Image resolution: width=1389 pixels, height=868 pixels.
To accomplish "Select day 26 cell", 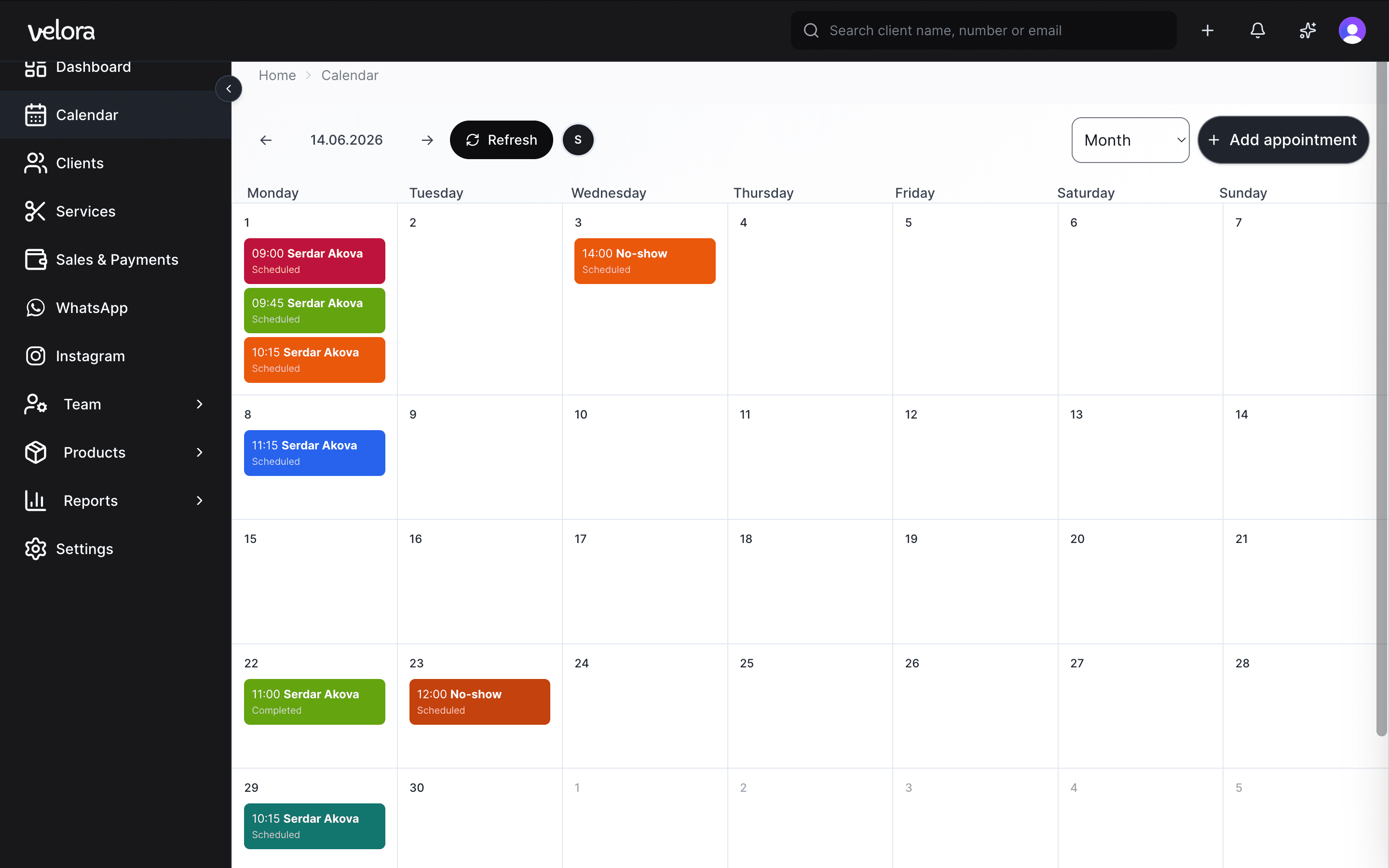I will 975,706.
